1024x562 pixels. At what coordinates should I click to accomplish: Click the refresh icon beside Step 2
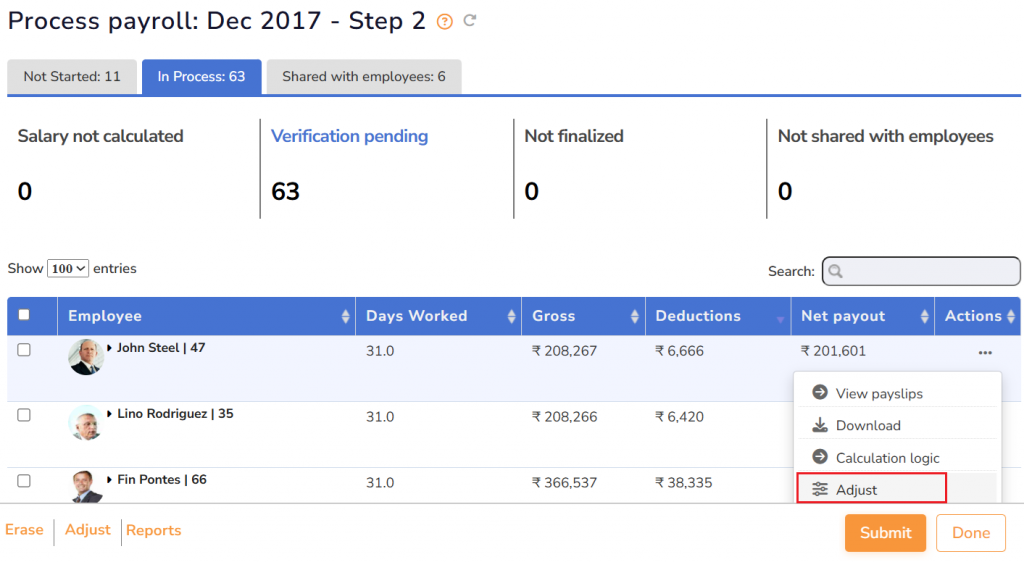tap(469, 21)
